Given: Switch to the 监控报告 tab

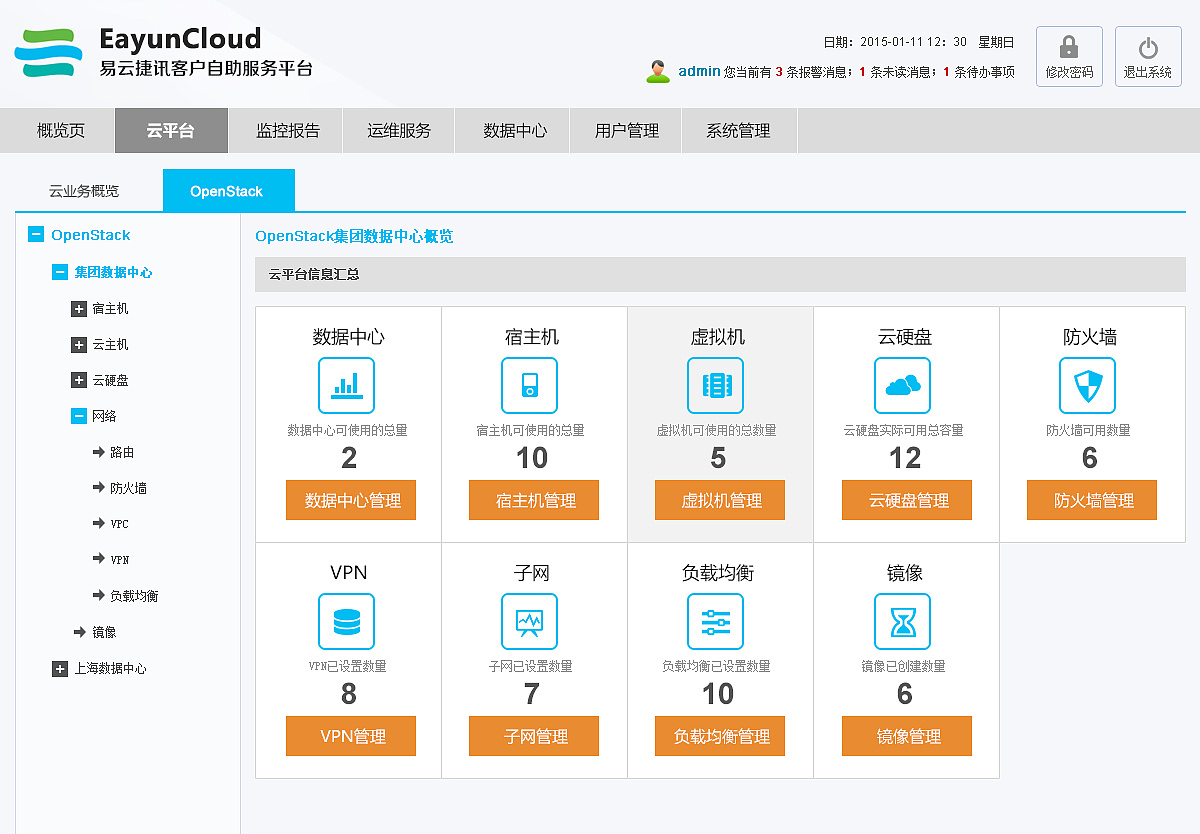Looking at the screenshot, I should point(286,130).
